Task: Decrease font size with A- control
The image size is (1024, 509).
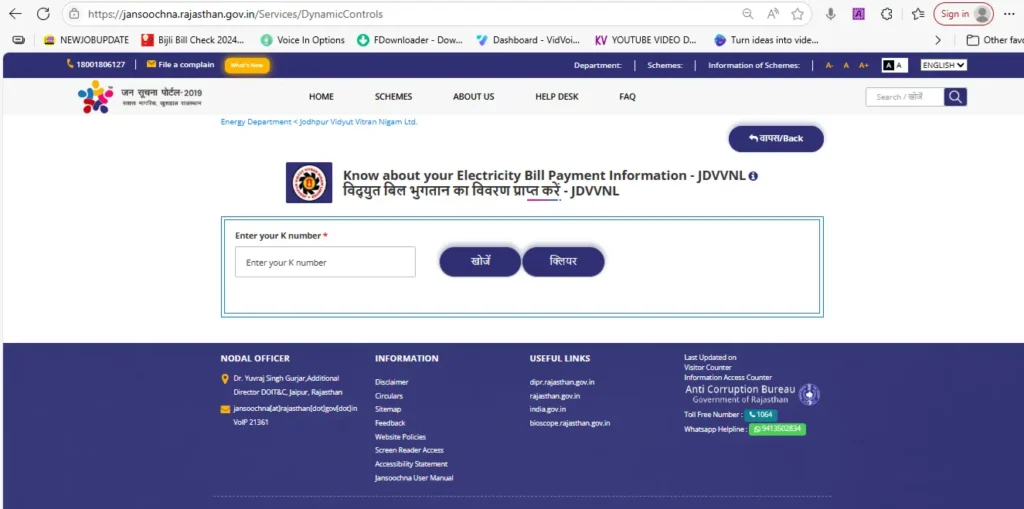Action: tap(829, 65)
